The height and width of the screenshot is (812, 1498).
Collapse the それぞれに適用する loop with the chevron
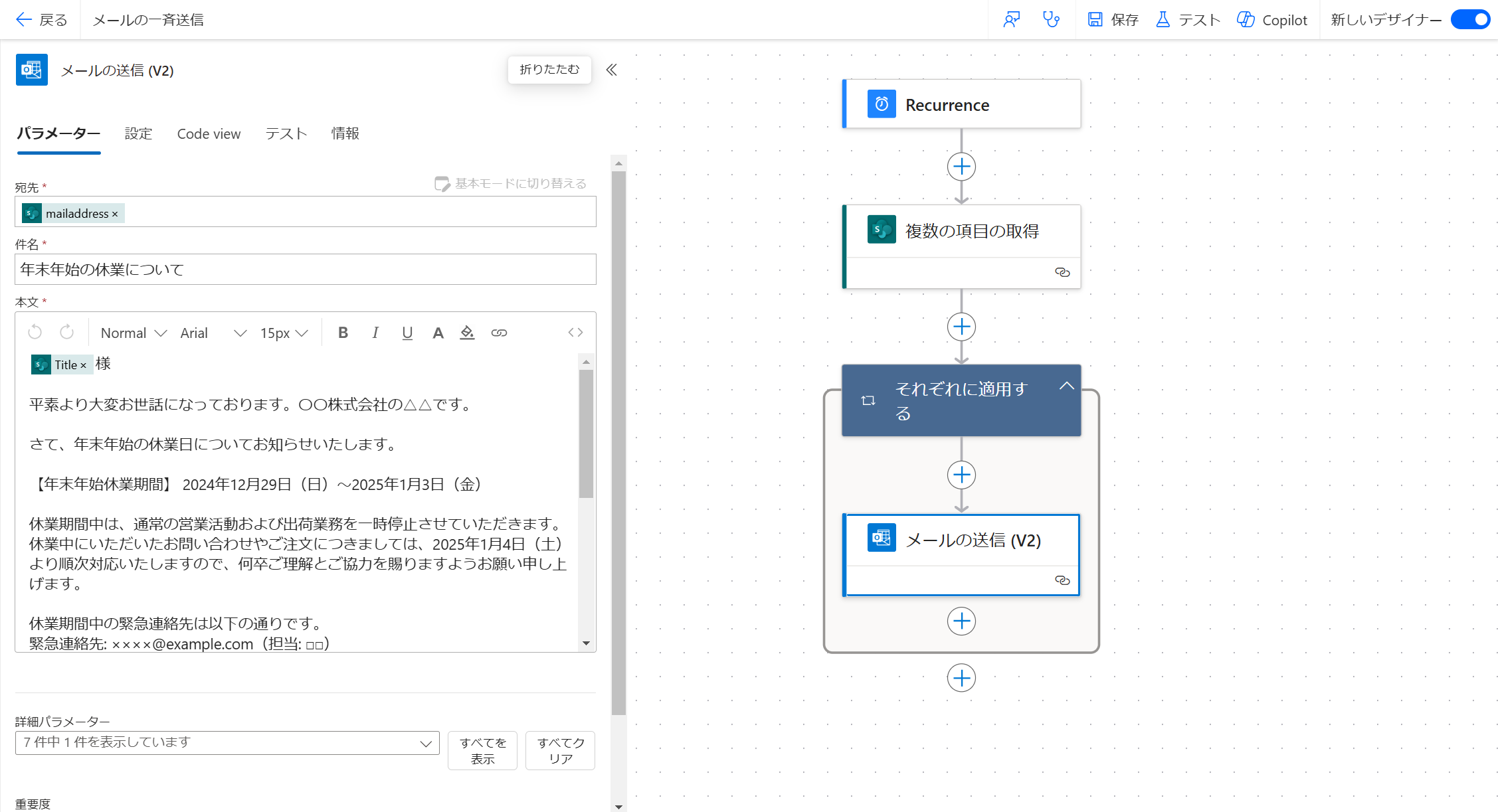[1066, 386]
